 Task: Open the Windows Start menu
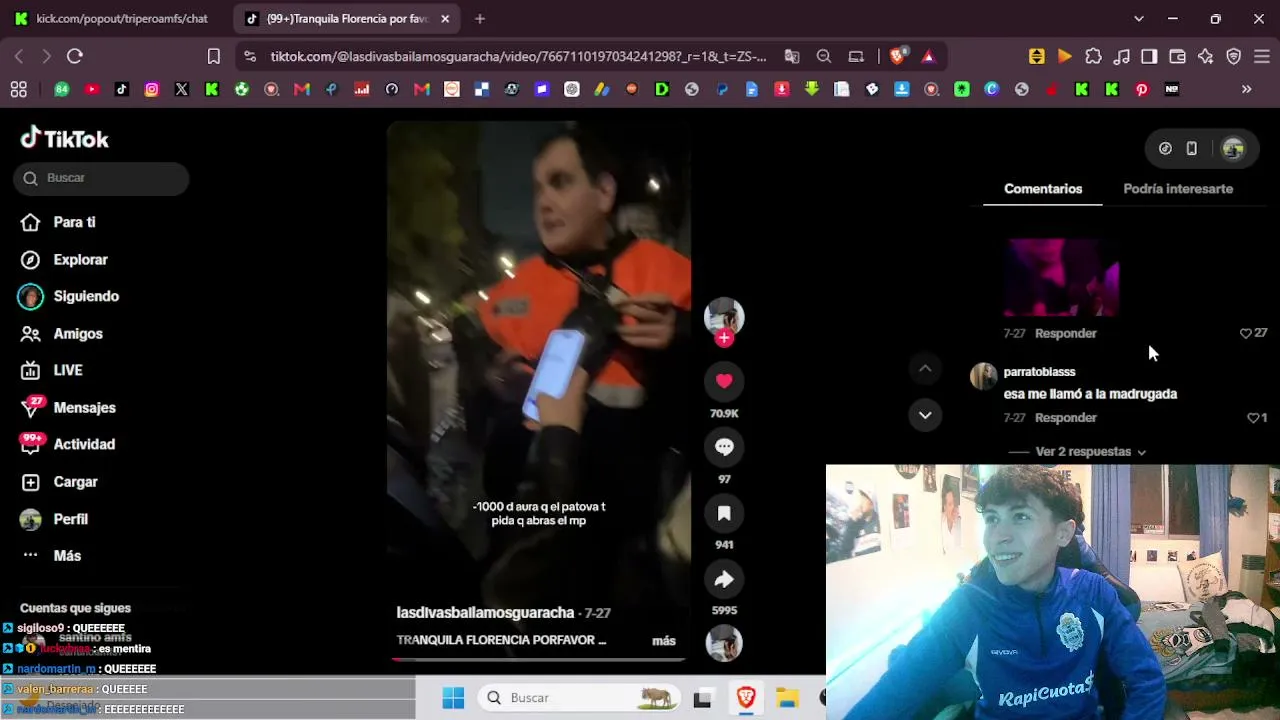[453, 698]
